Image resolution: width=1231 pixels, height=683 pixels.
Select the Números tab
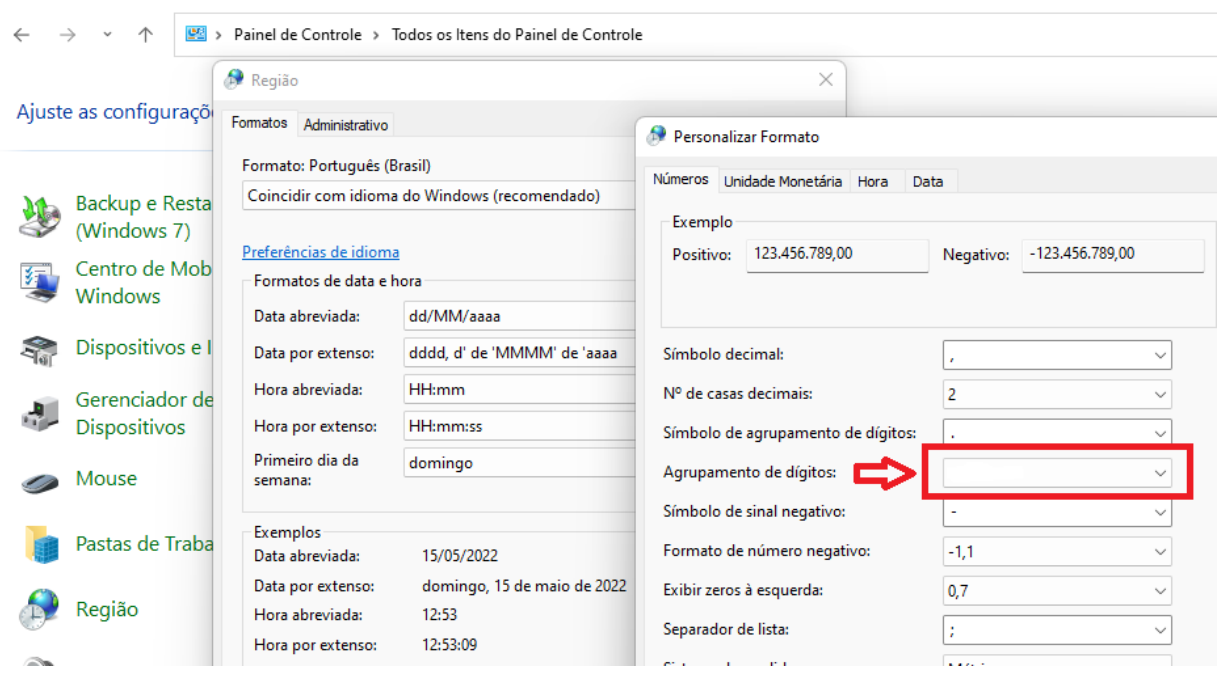click(681, 179)
